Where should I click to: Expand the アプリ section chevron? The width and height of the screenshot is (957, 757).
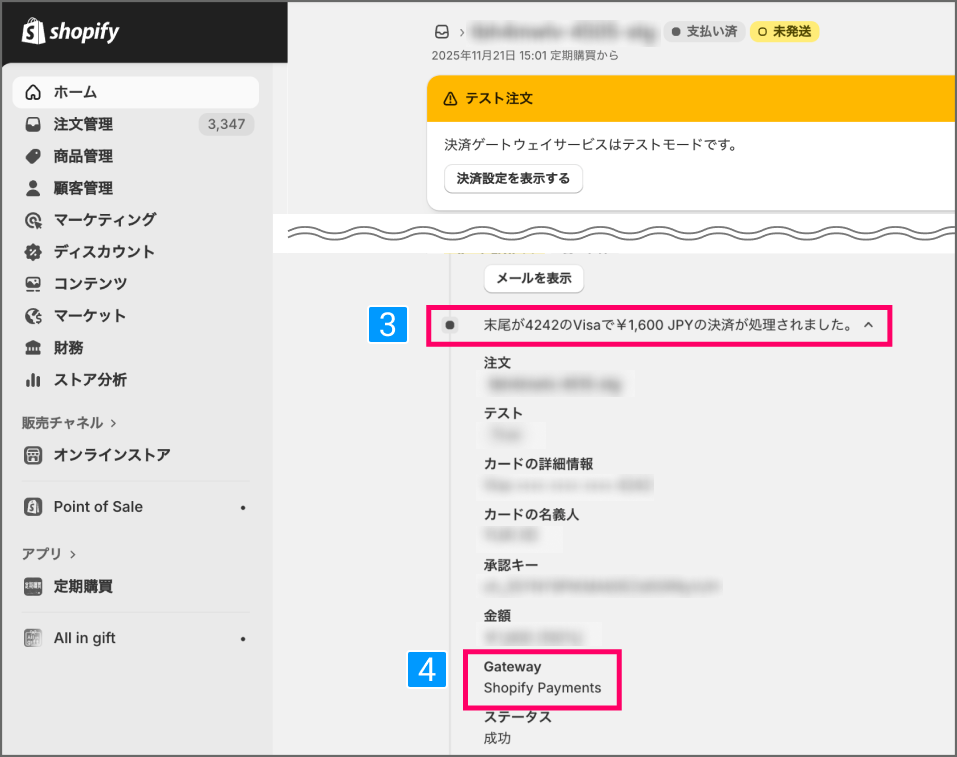click(73, 554)
